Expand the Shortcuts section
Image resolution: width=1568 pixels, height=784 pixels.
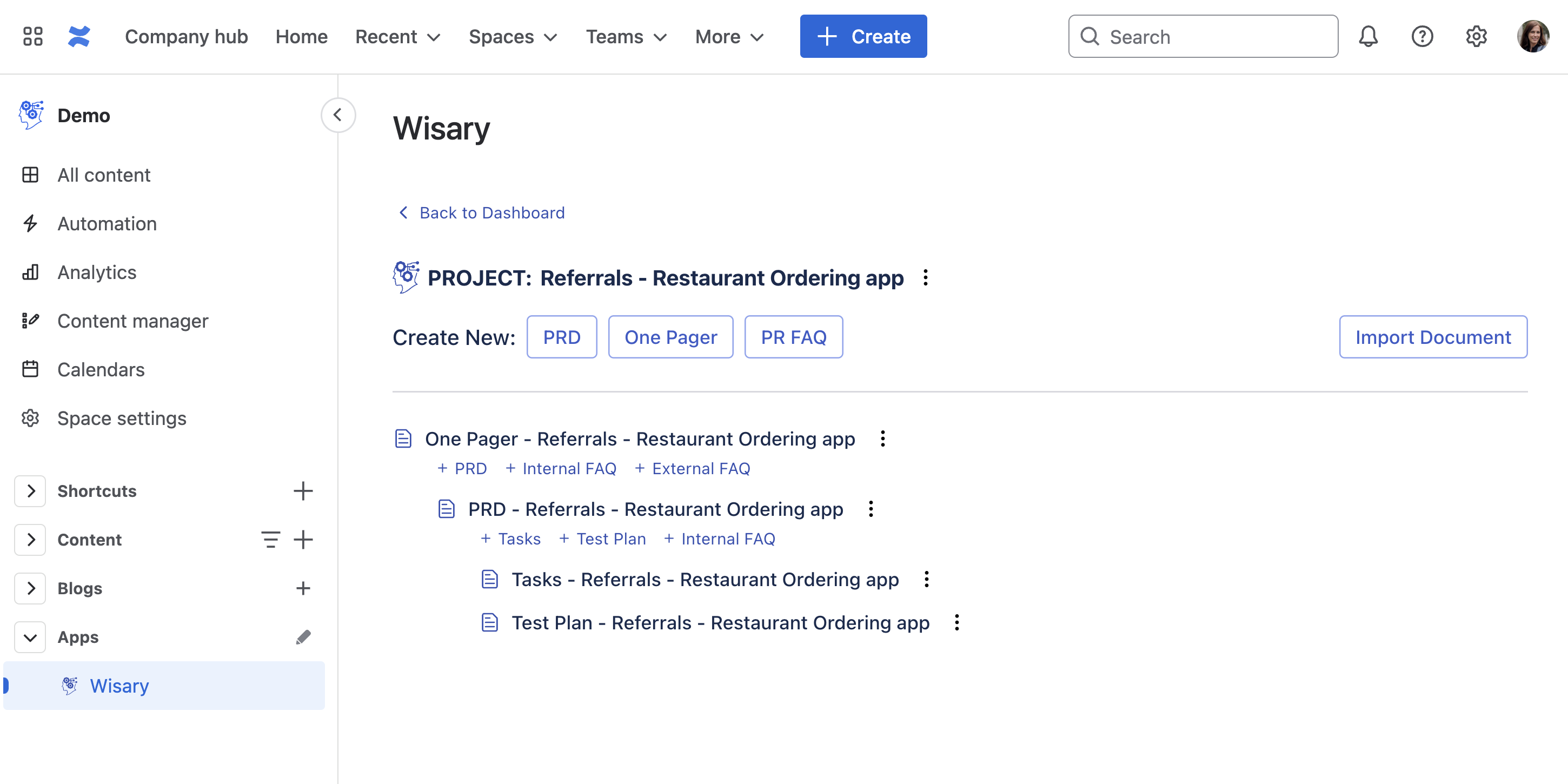(30, 490)
